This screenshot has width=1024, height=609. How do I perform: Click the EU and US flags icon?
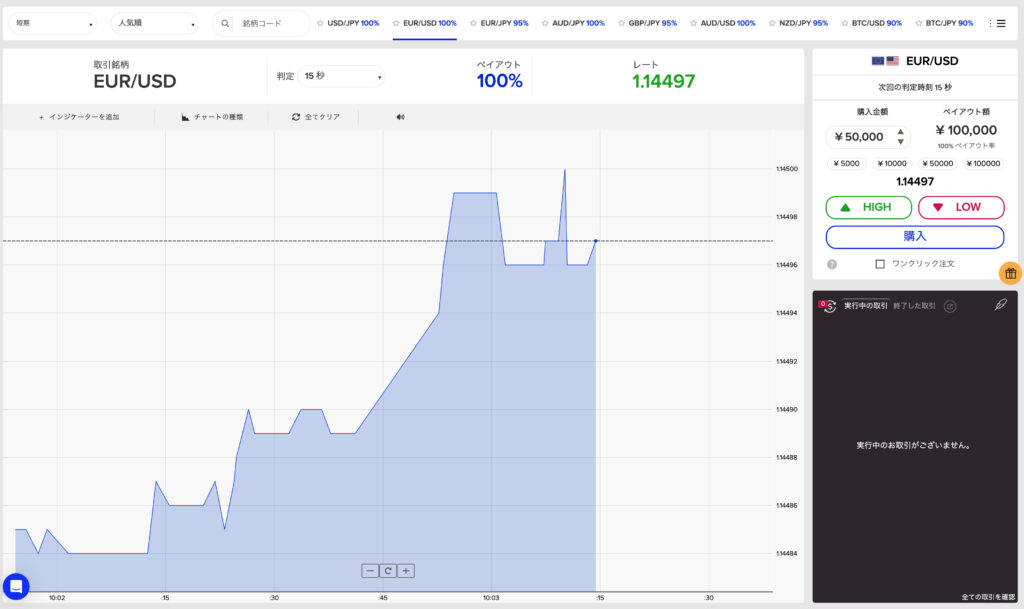(885, 61)
